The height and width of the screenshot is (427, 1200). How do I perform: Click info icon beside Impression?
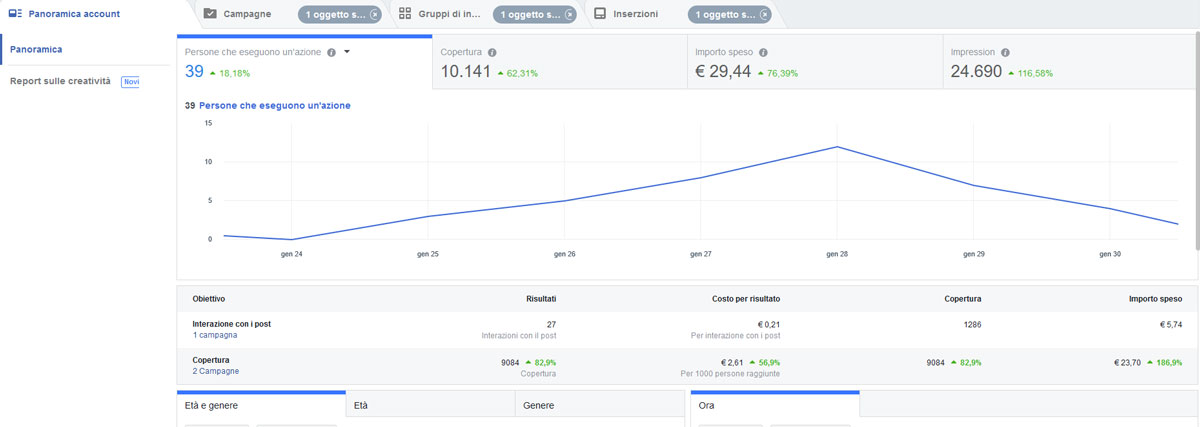coord(1005,52)
